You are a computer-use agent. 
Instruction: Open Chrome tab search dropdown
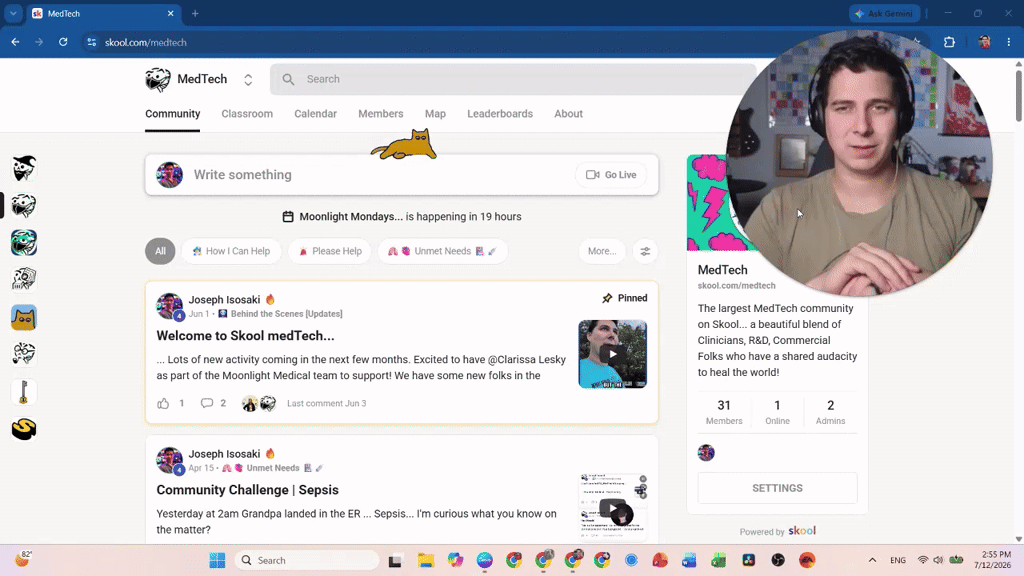[13, 13]
